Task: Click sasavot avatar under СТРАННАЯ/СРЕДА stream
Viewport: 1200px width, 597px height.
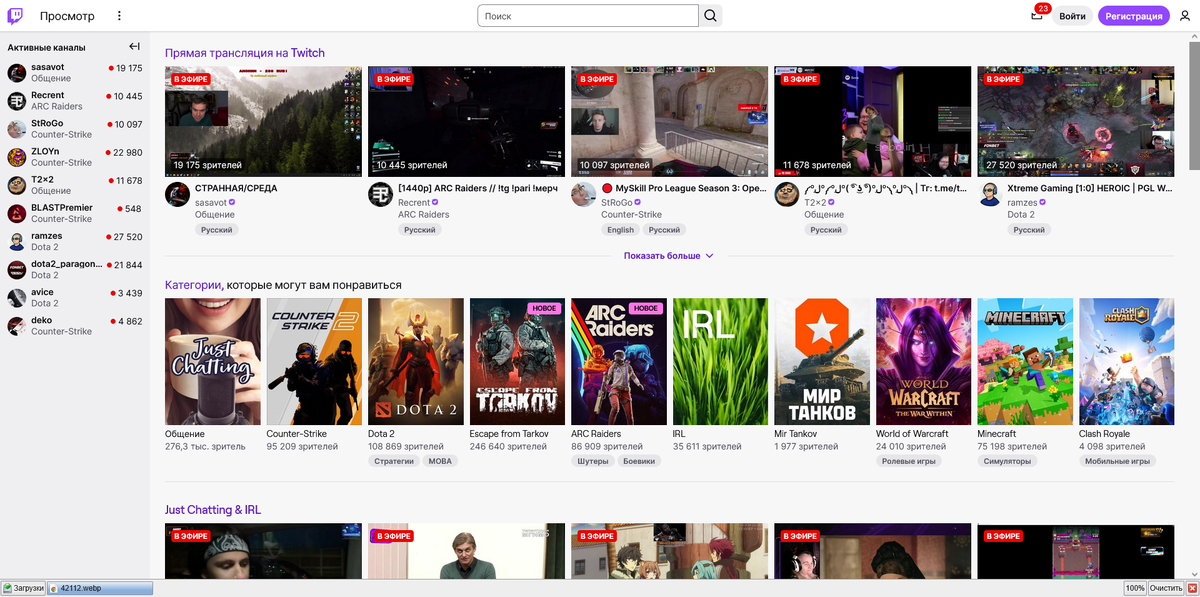Action: (177, 195)
